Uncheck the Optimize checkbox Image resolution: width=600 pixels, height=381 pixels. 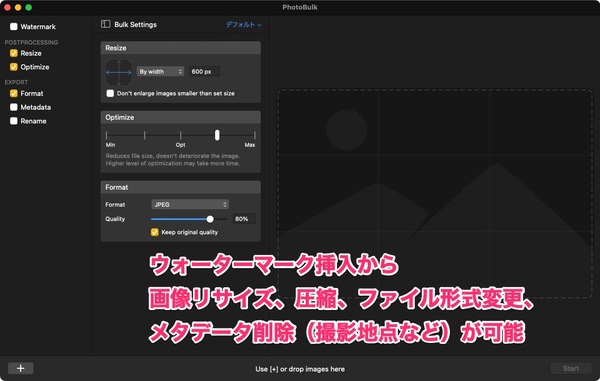[x=14, y=67]
